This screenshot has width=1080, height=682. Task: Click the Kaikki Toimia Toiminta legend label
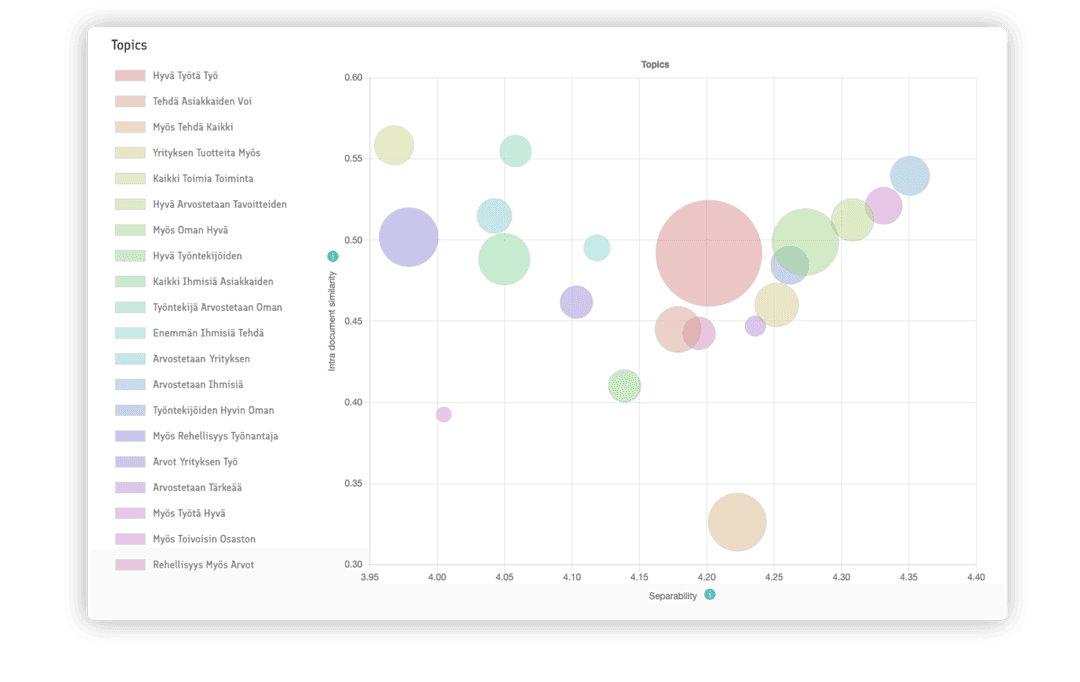202,179
